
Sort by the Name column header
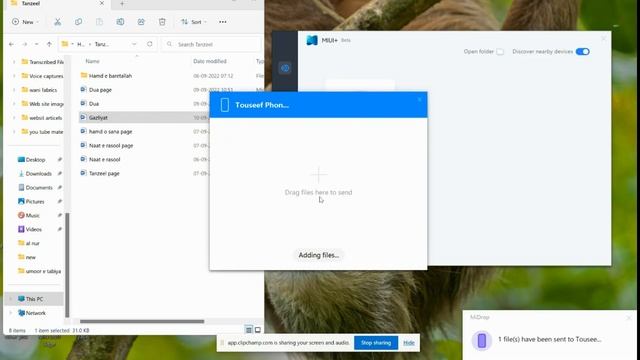[92, 61]
